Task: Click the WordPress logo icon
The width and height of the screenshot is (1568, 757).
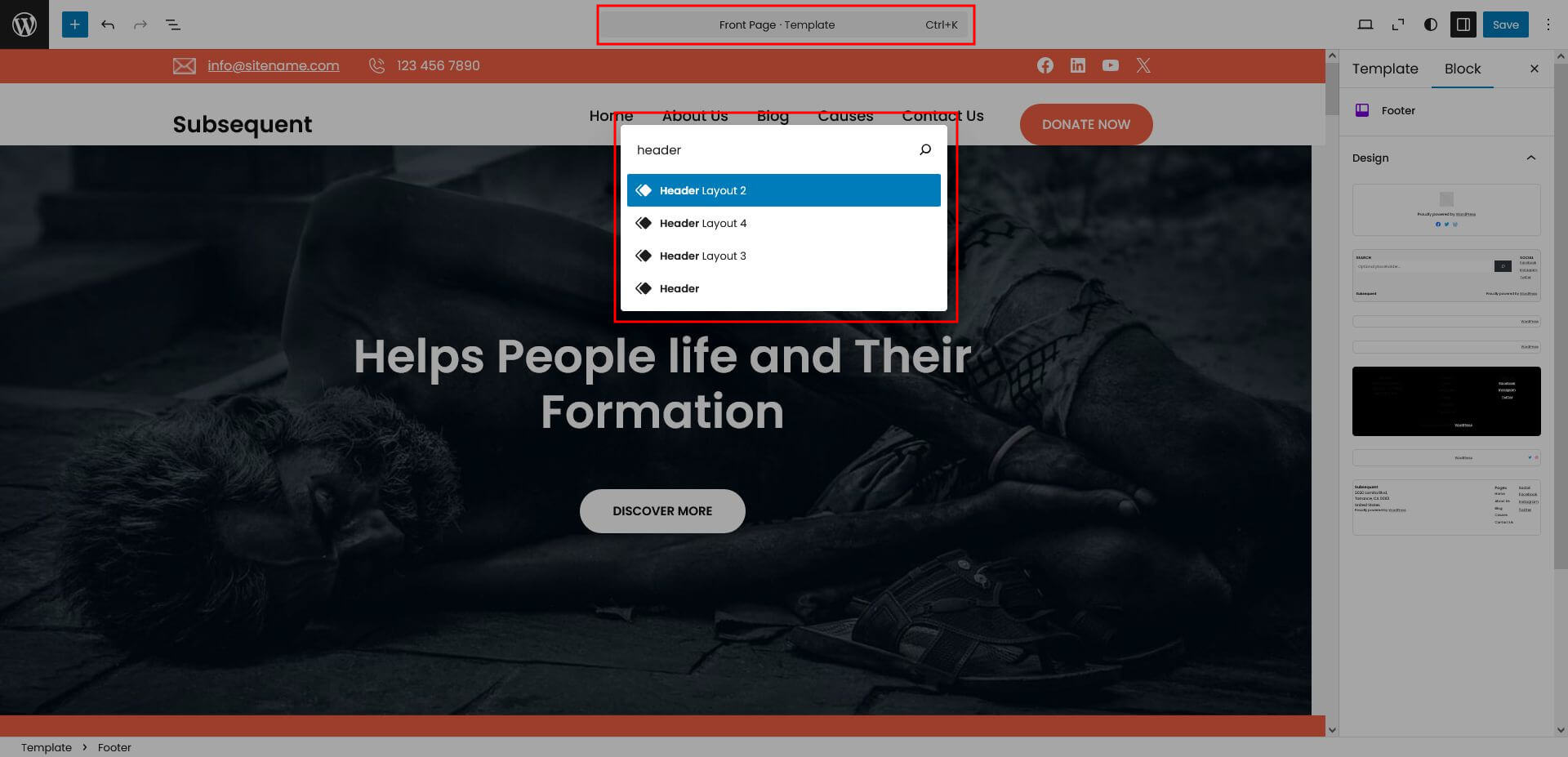Action: (24, 24)
